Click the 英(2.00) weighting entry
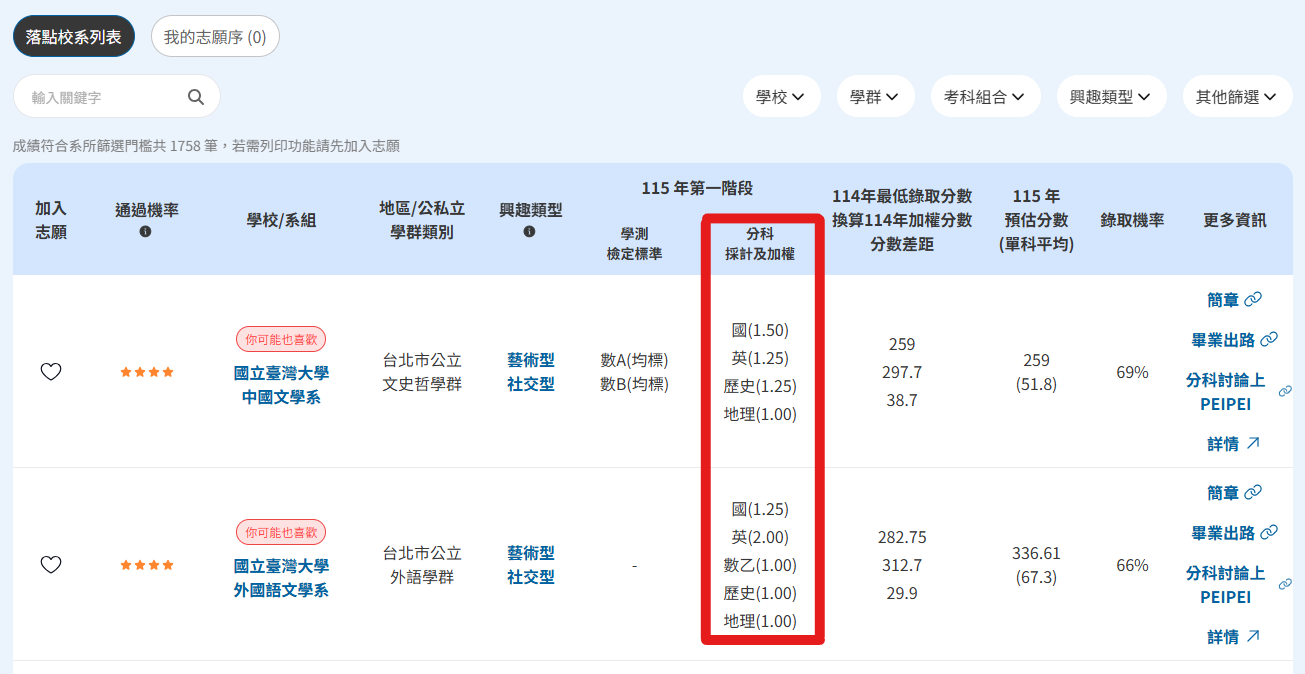Image resolution: width=1305 pixels, height=674 pixels. click(x=760, y=537)
